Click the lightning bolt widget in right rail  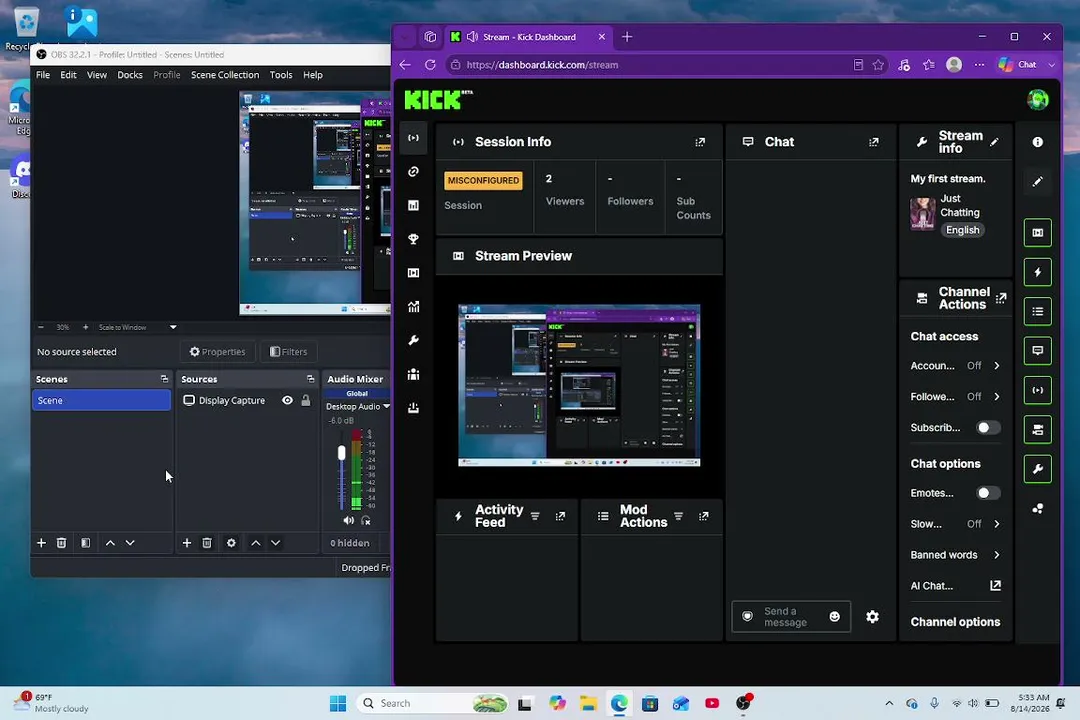(1037, 272)
